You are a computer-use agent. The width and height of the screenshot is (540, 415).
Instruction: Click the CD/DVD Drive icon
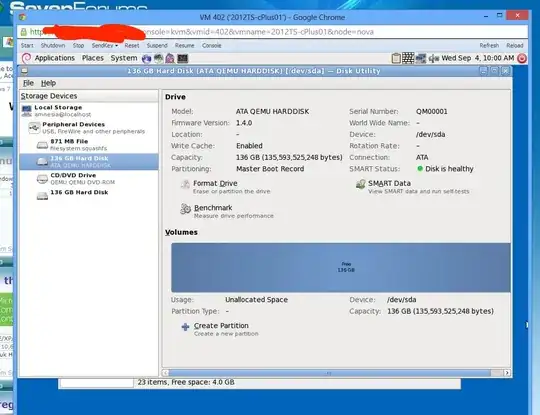tap(42, 179)
